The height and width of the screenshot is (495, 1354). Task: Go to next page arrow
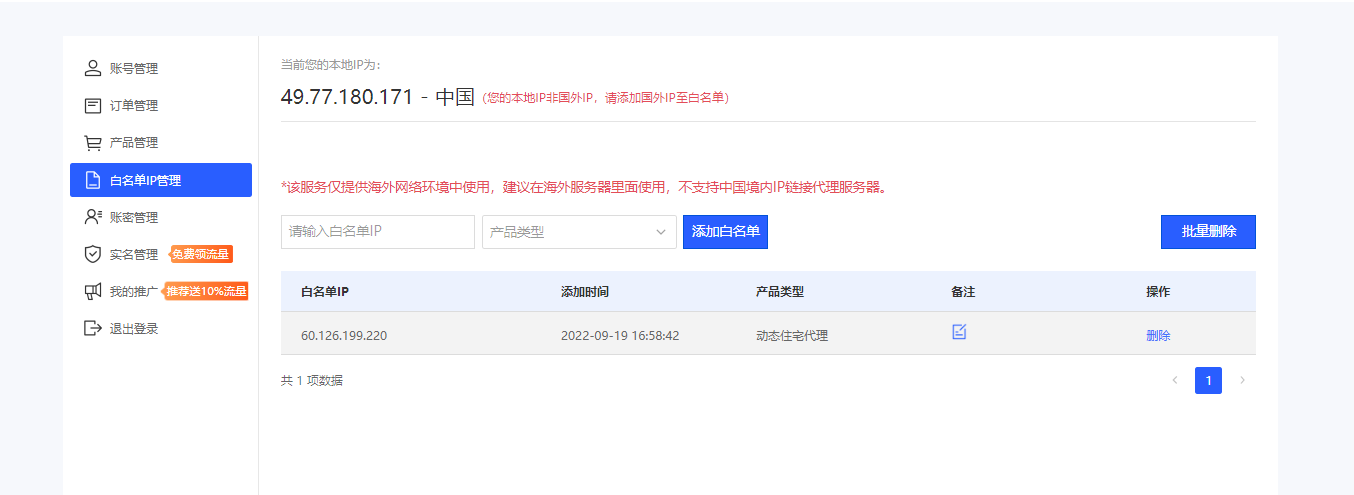click(1242, 380)
